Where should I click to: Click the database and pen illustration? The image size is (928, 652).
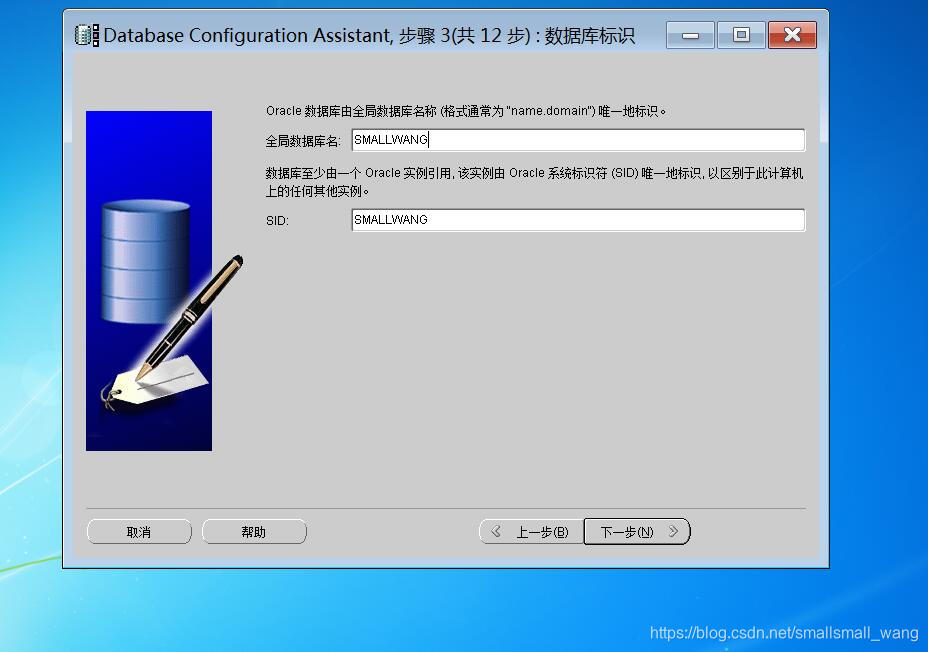pyautogui.click(x=165, y=281)
